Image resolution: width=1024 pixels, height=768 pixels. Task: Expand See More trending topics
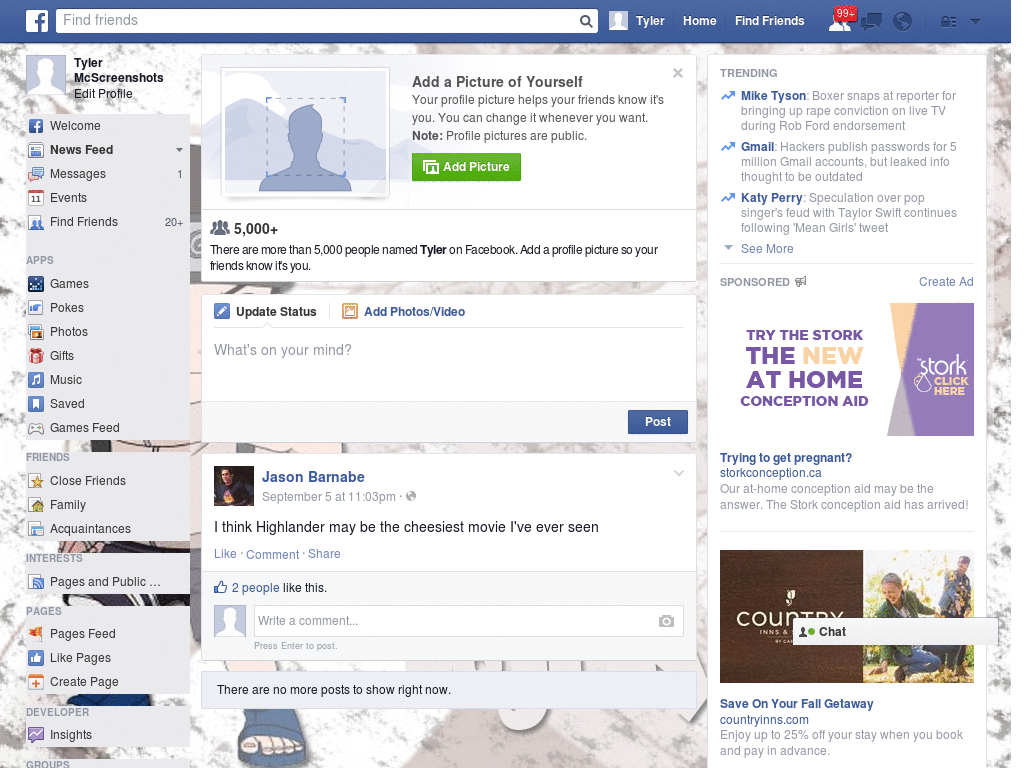point(767,249)
